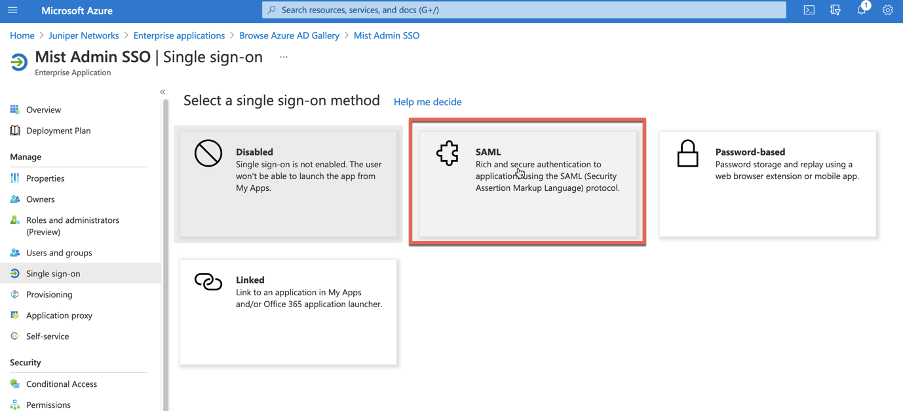
Task: Click the SAML puzzle piece icon
Action: click(x=447, y=153)
